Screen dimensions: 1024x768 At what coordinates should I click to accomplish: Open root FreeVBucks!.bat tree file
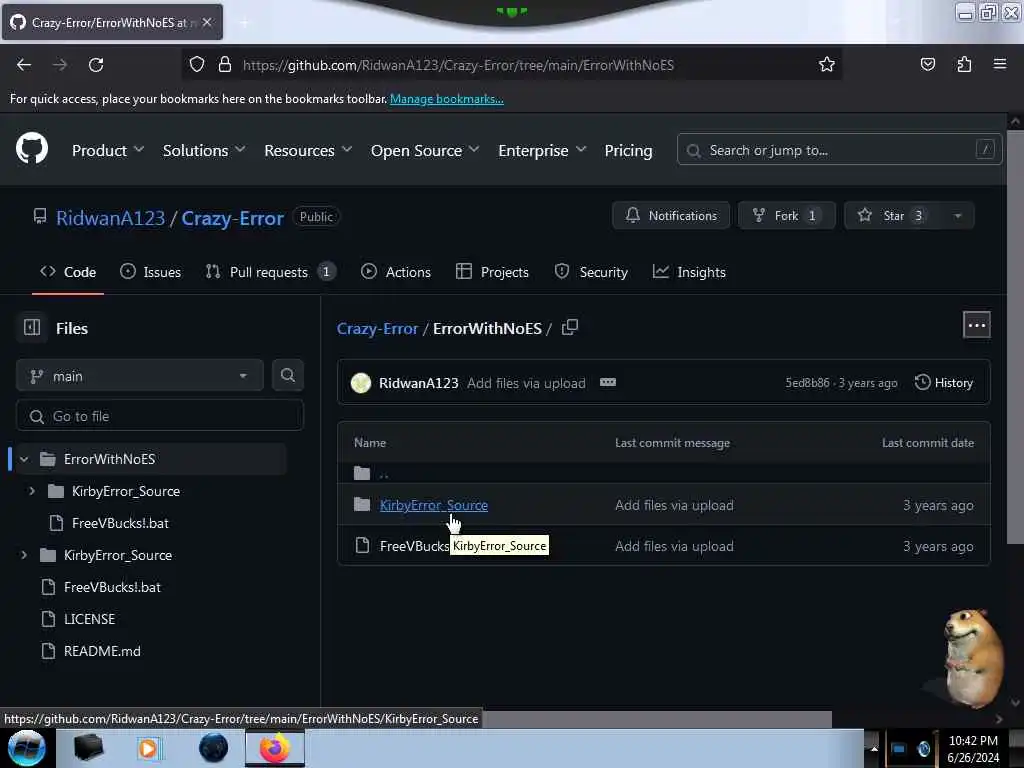point(112,587)
